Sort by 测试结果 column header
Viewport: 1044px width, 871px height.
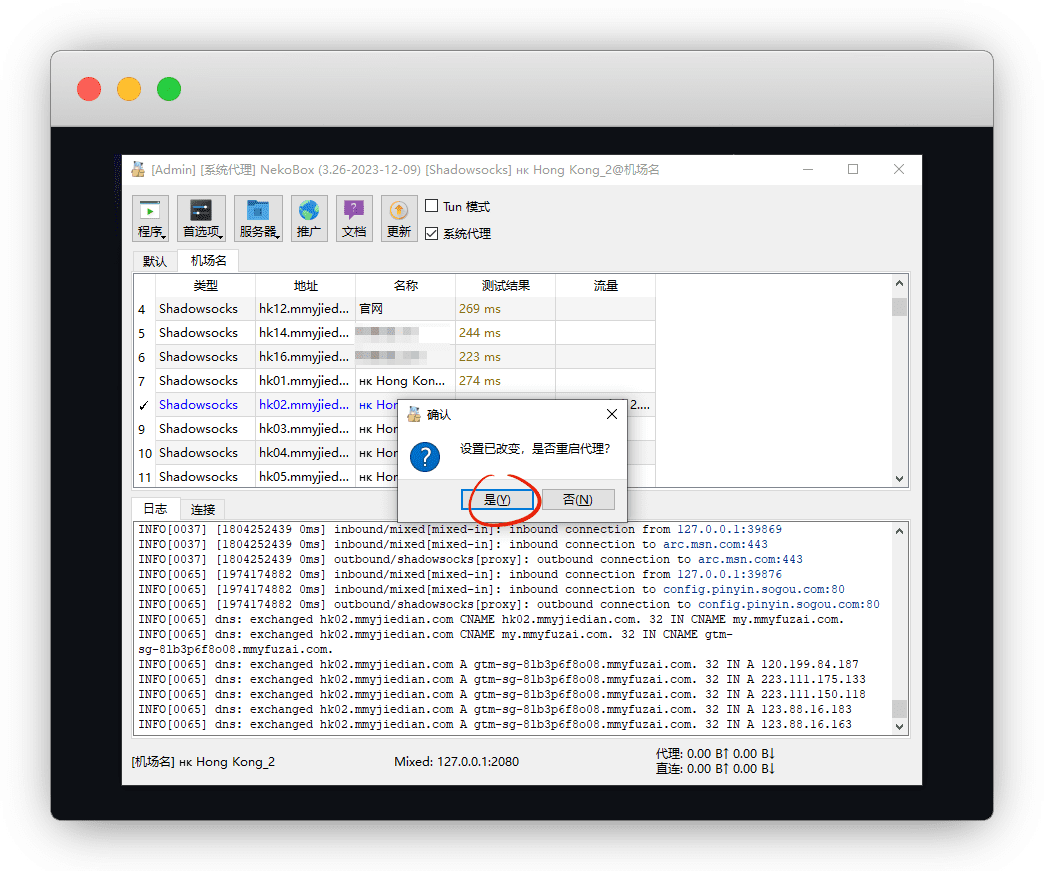point(505,285)
